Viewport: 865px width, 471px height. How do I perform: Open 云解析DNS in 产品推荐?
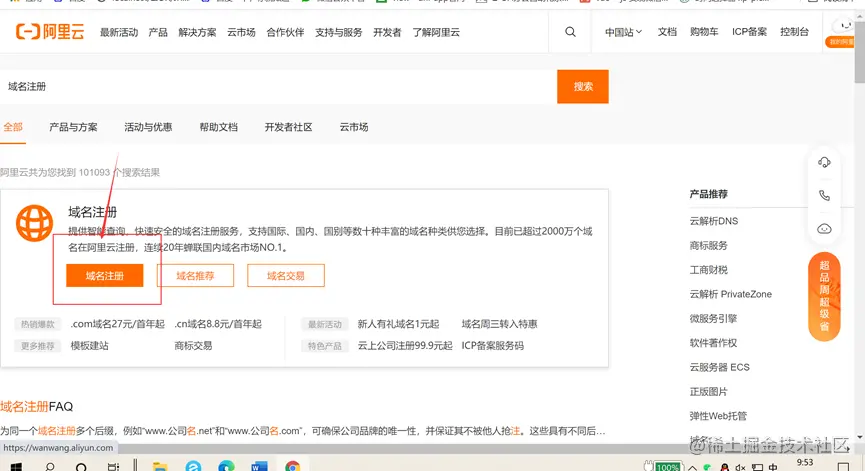pyautogui.click(x=713, y=221)
